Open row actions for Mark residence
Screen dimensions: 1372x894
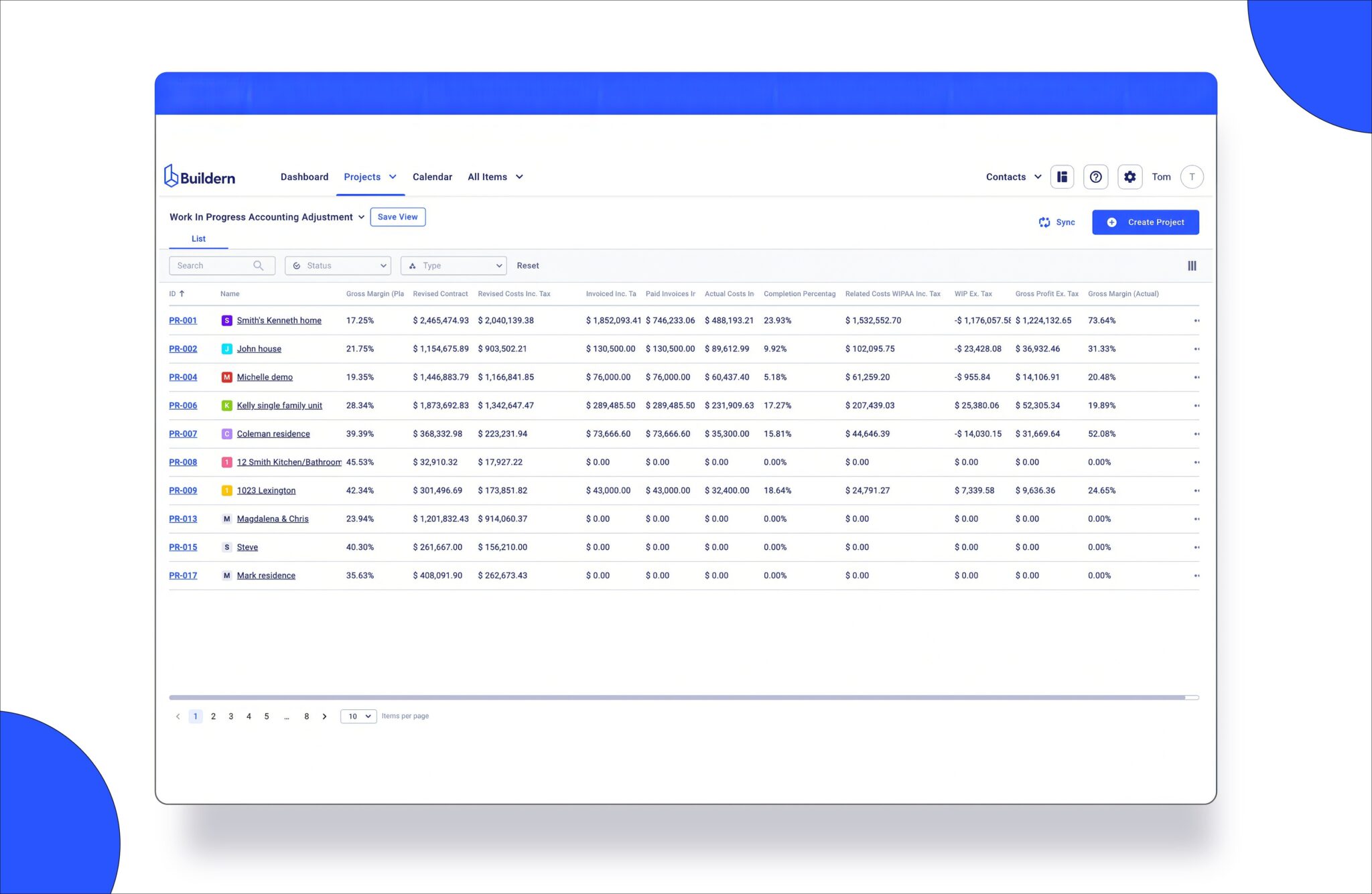click(x=1196, y=576)
